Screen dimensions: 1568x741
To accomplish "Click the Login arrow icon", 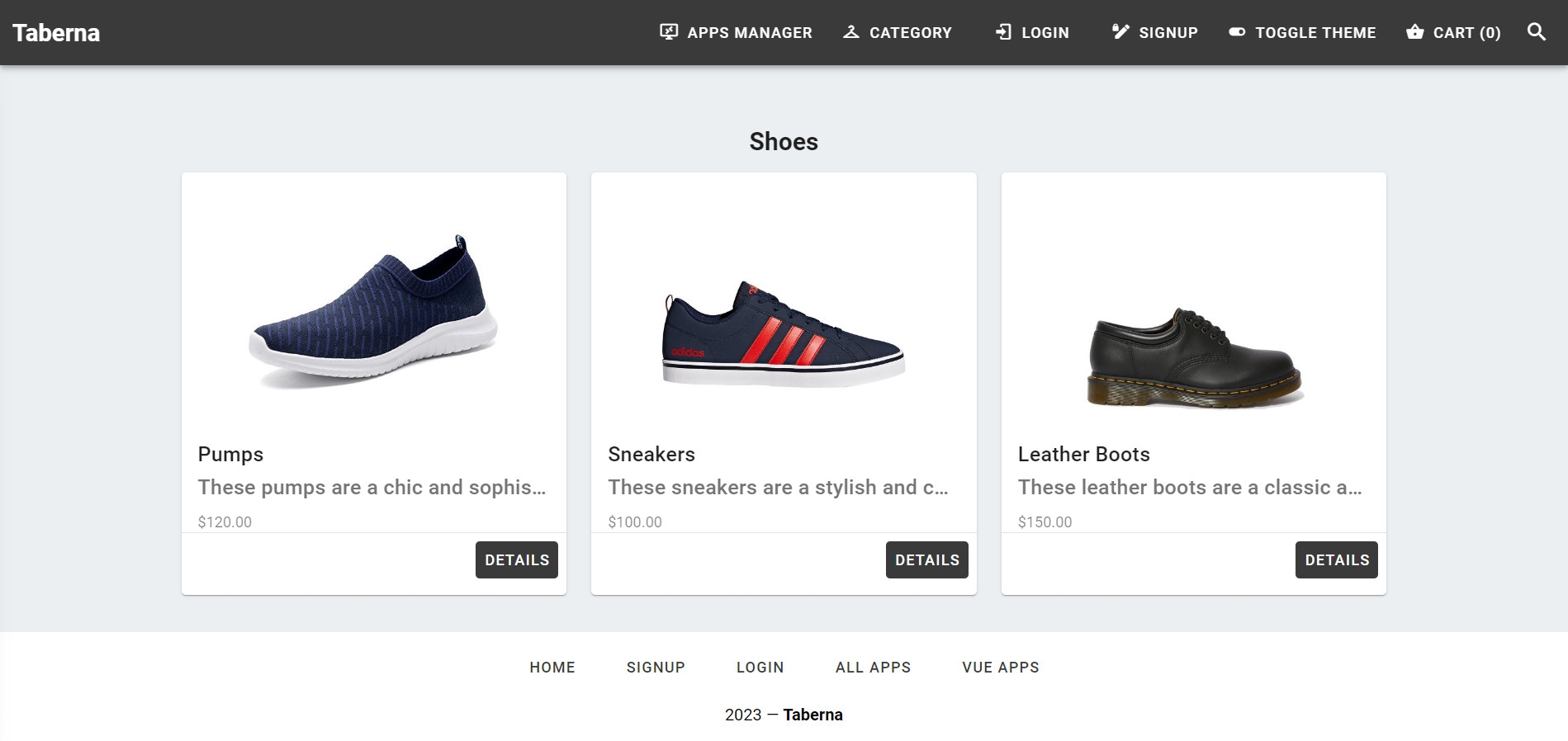I will [1003, 32].
